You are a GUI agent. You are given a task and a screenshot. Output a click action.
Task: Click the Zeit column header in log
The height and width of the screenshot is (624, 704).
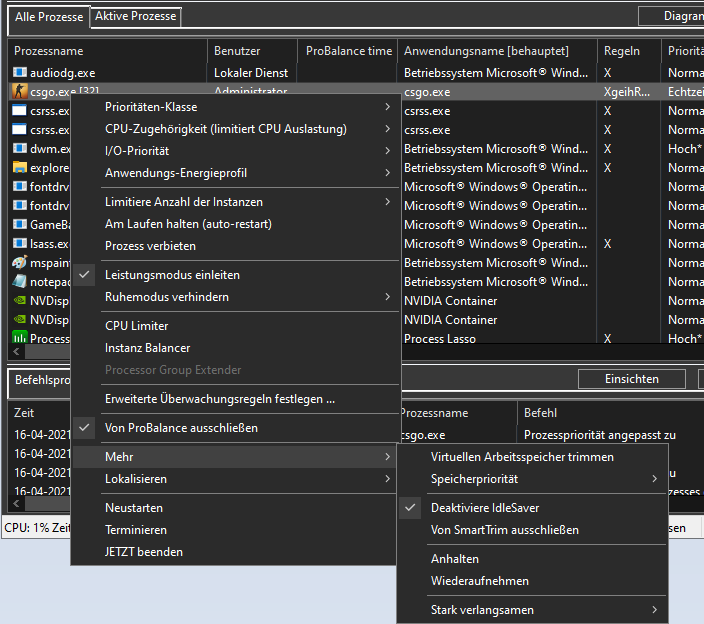coord(40,413)
